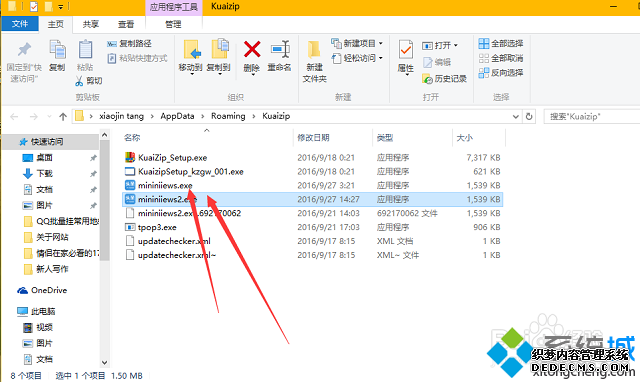Click the Rename (重命名) ribbon icon
This screenshot has width=640, height=382.
[x=280, y=50]
